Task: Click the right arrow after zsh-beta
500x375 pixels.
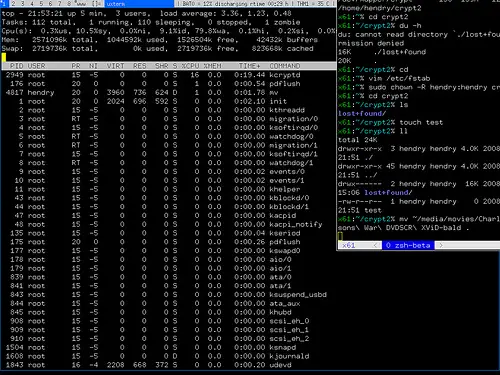Action: tap(440, 245)
